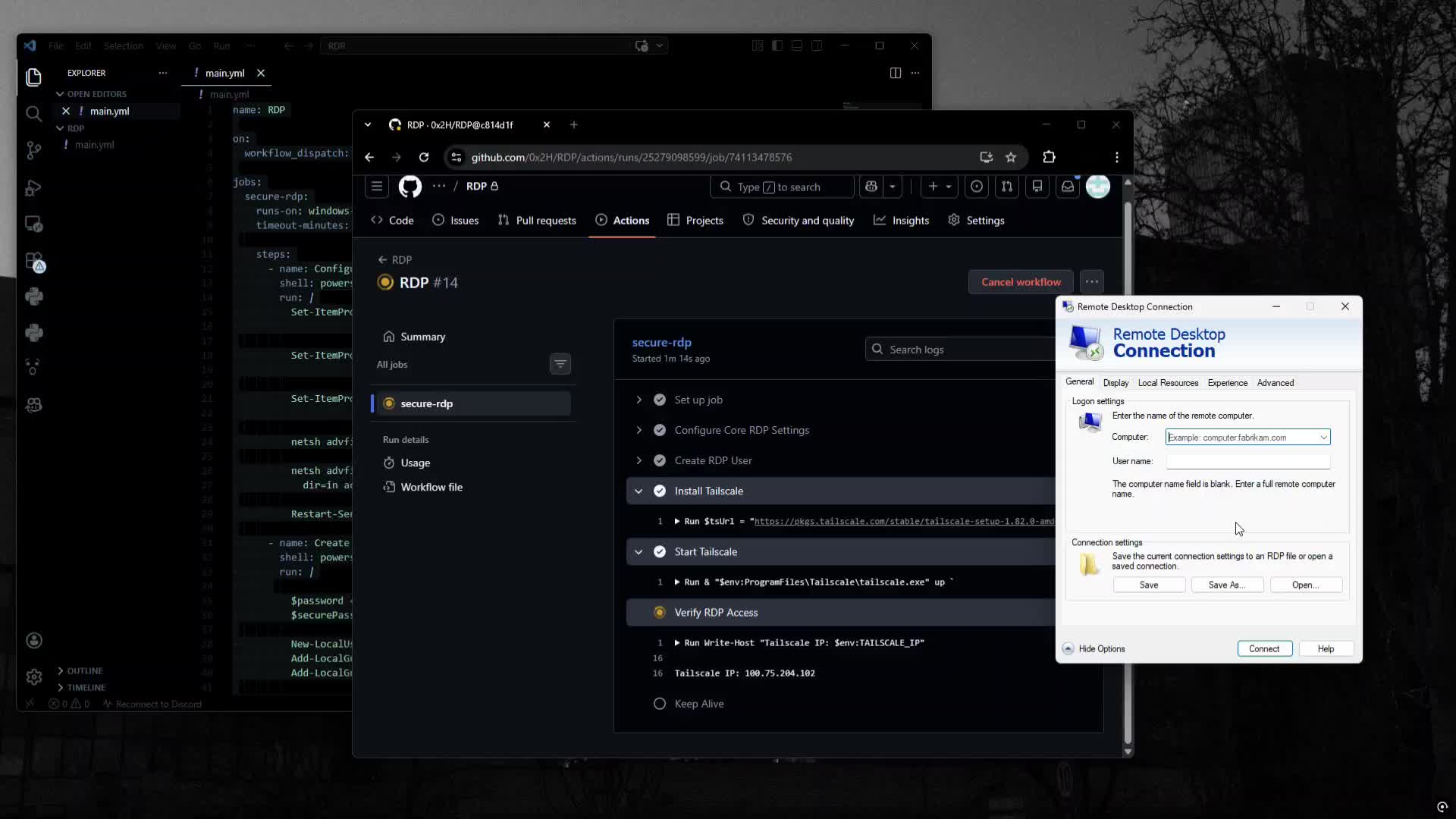Click the Search logs field
Image resolution: width=1456 pixels, height=819 pixels.
(x=960, y=350)
